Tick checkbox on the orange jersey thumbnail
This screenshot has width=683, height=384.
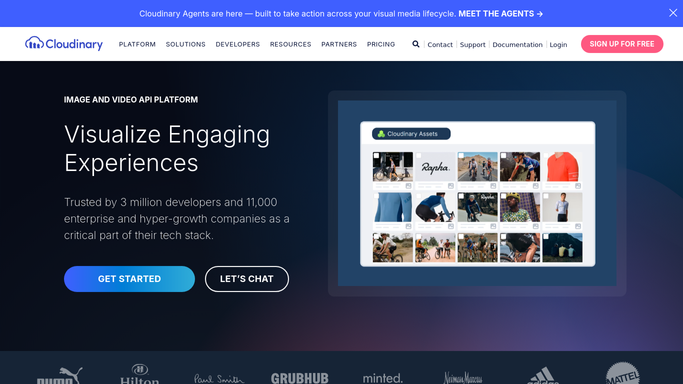546,155
